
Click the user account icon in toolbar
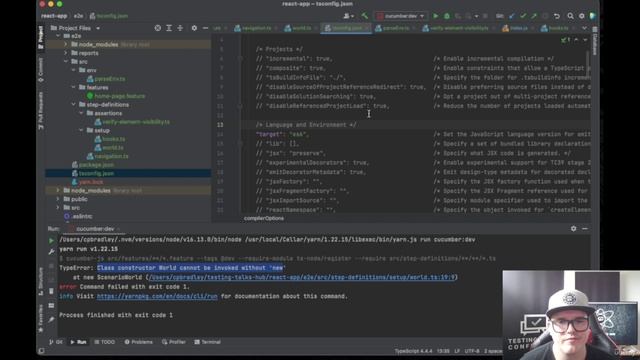[x=348, y=16]
